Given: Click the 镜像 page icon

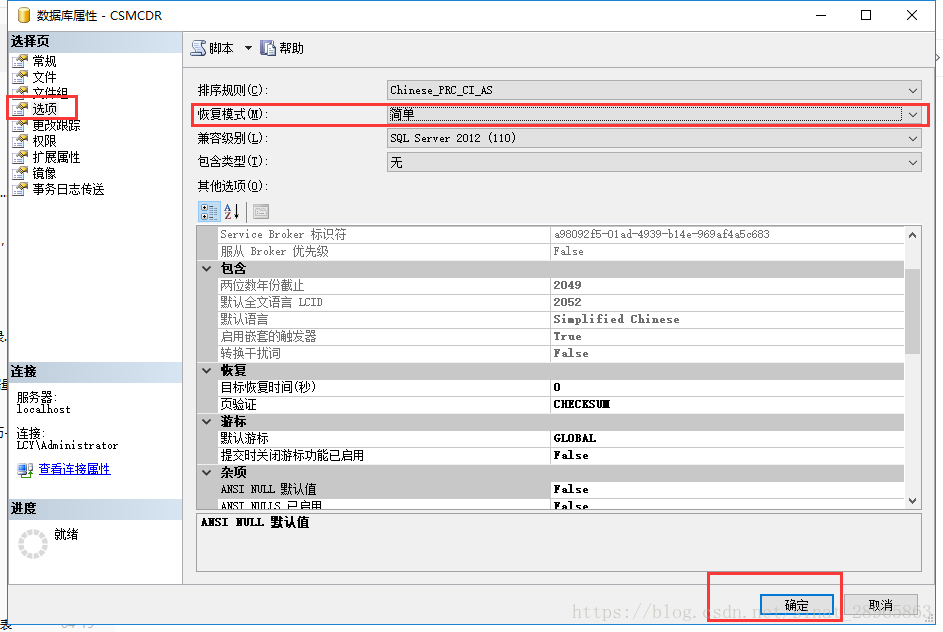Looking at the screenshot, I should coord(20,173).
